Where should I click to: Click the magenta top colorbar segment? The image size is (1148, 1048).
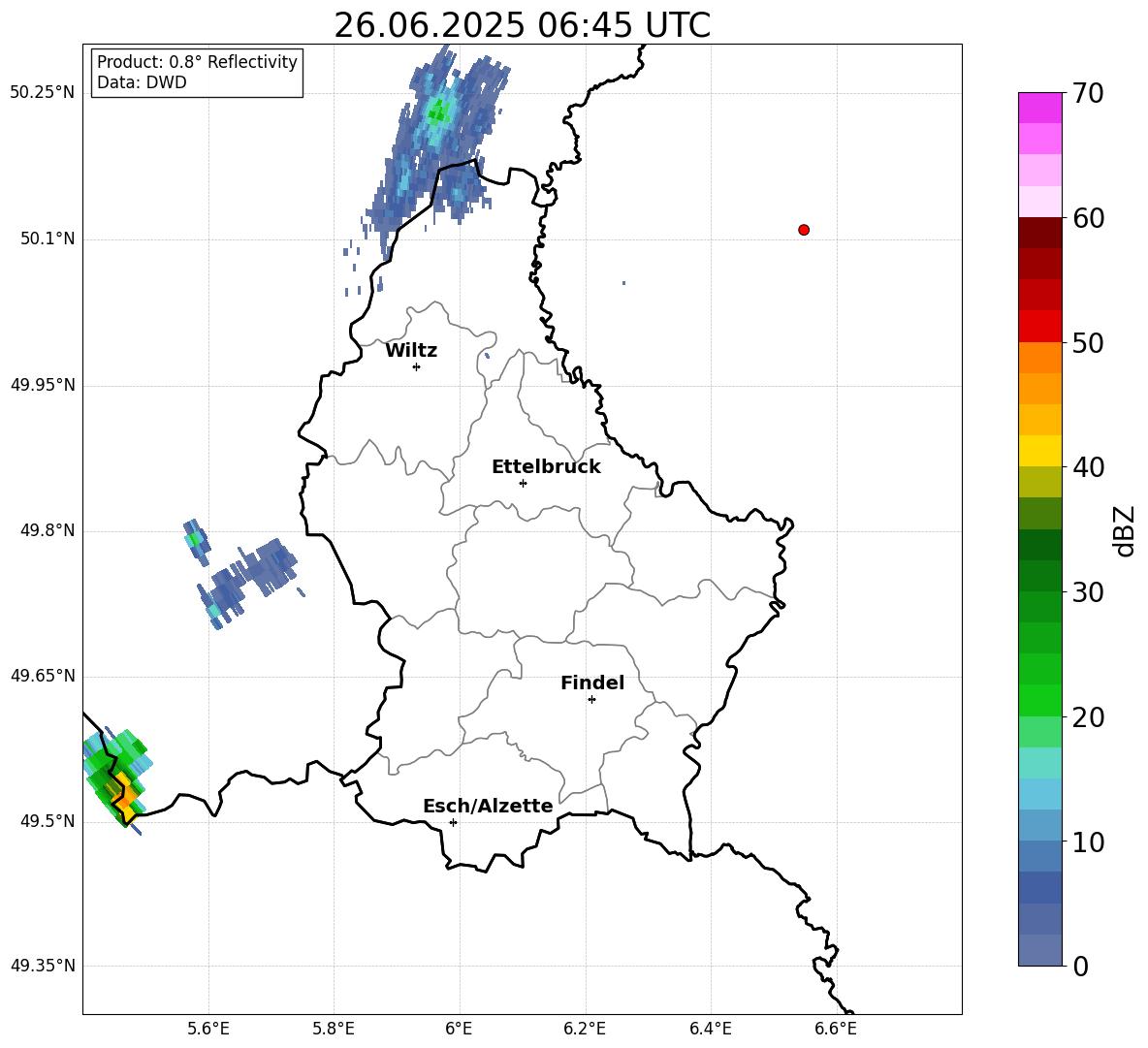tap(1040, 109)
